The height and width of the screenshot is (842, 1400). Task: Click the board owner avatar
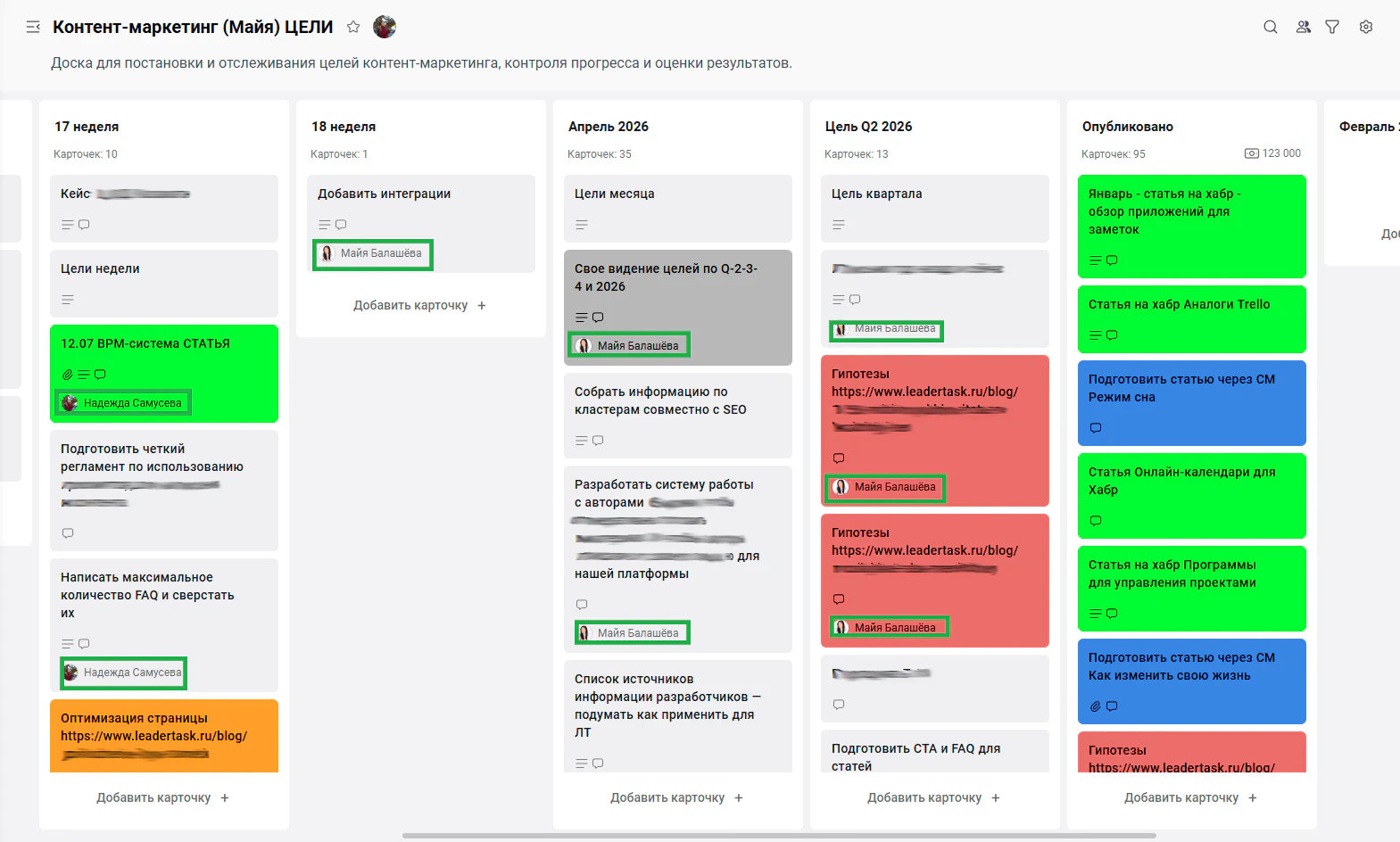[x=385, y=27]
